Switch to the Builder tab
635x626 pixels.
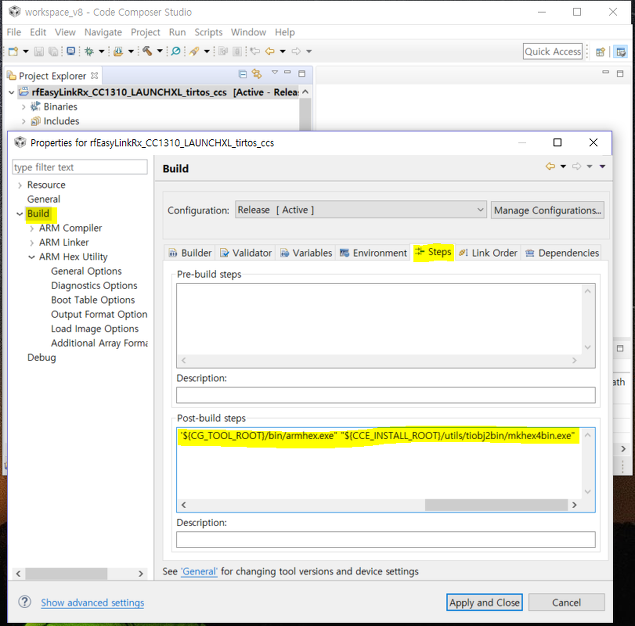(190, 253)
